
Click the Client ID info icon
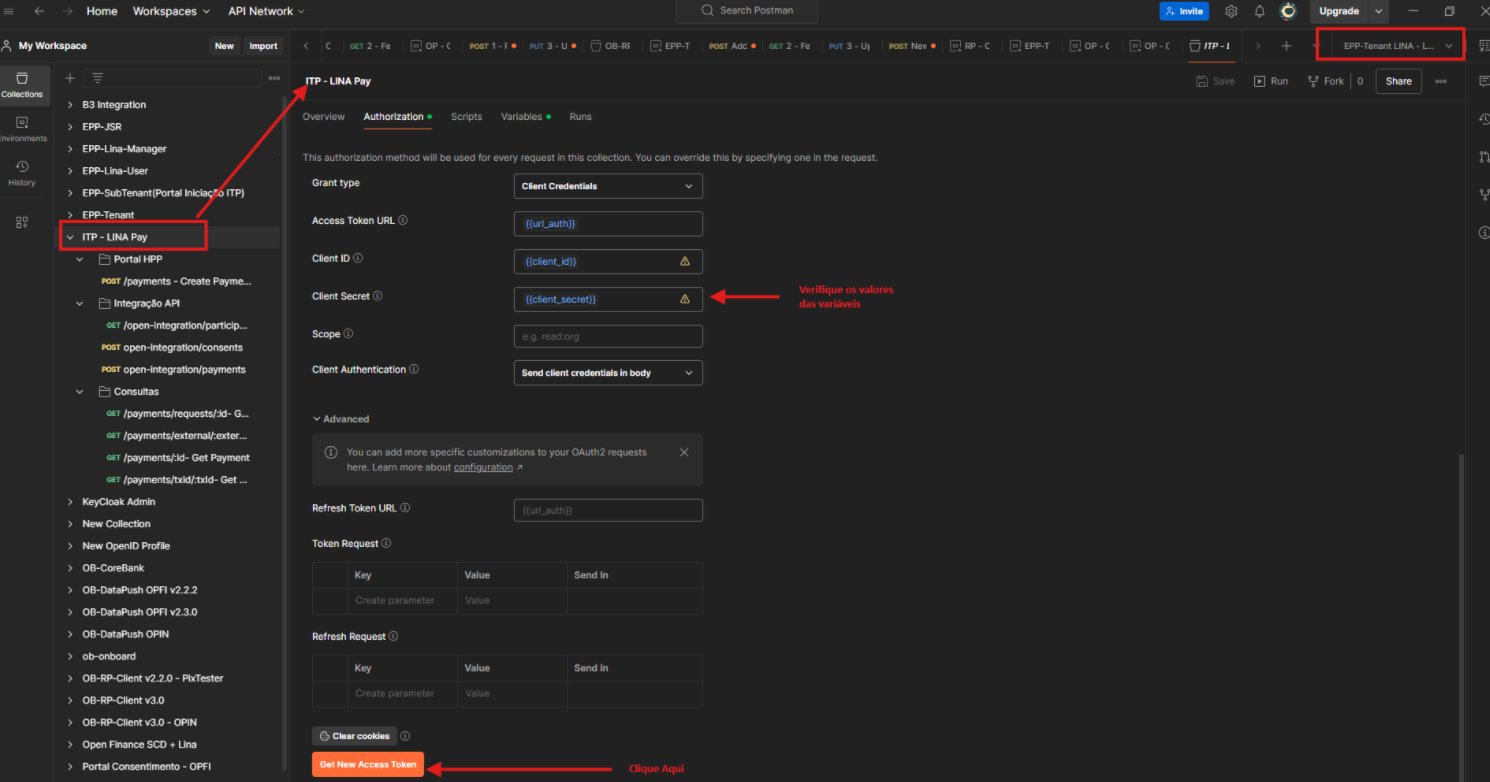pos(358,258)
